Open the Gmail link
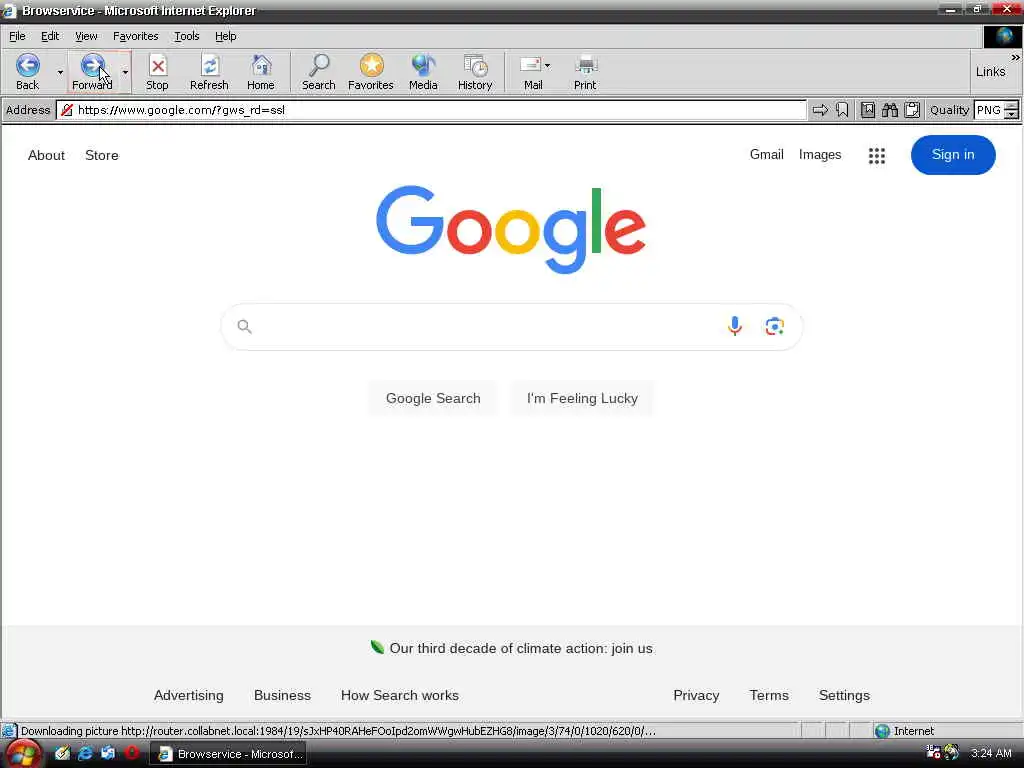The width and height of the screenshot is (1024, 768). pyautogui.click(x=767, y=155)
